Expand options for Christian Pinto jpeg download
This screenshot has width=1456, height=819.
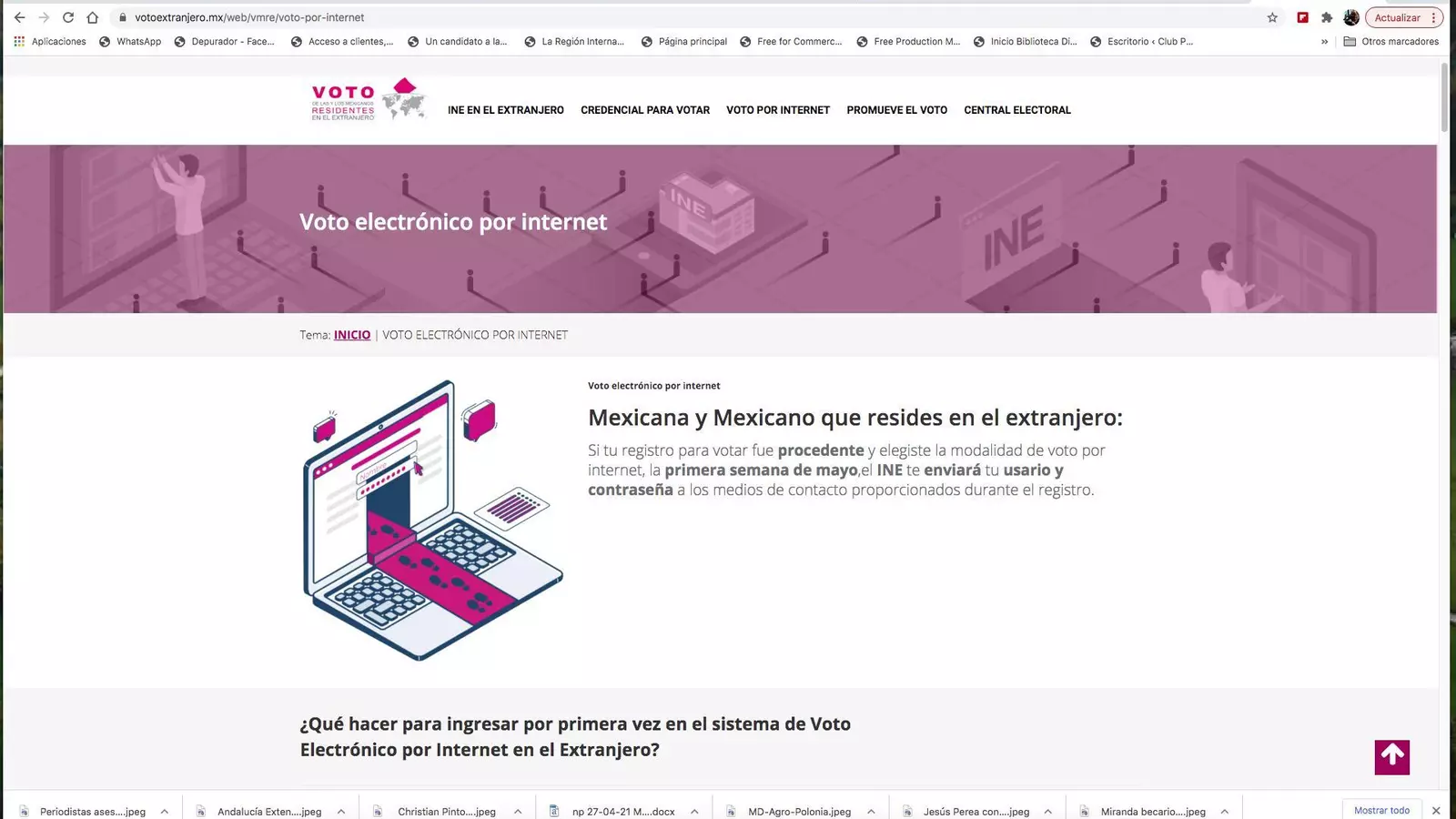(x=518, y=811)
